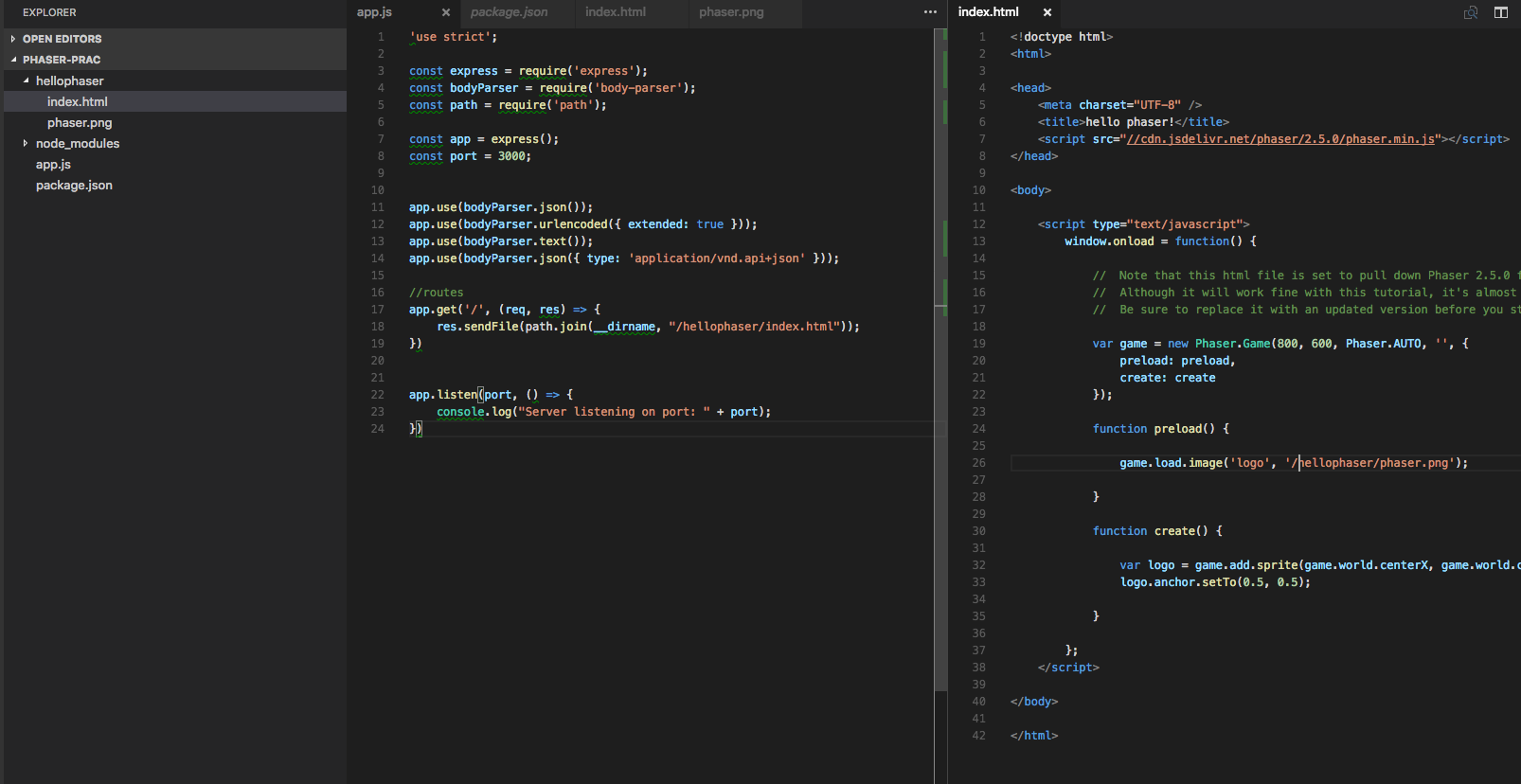Select the hellophaser folder name
This screenshot has width=1521, height=784.
(70, 80)
